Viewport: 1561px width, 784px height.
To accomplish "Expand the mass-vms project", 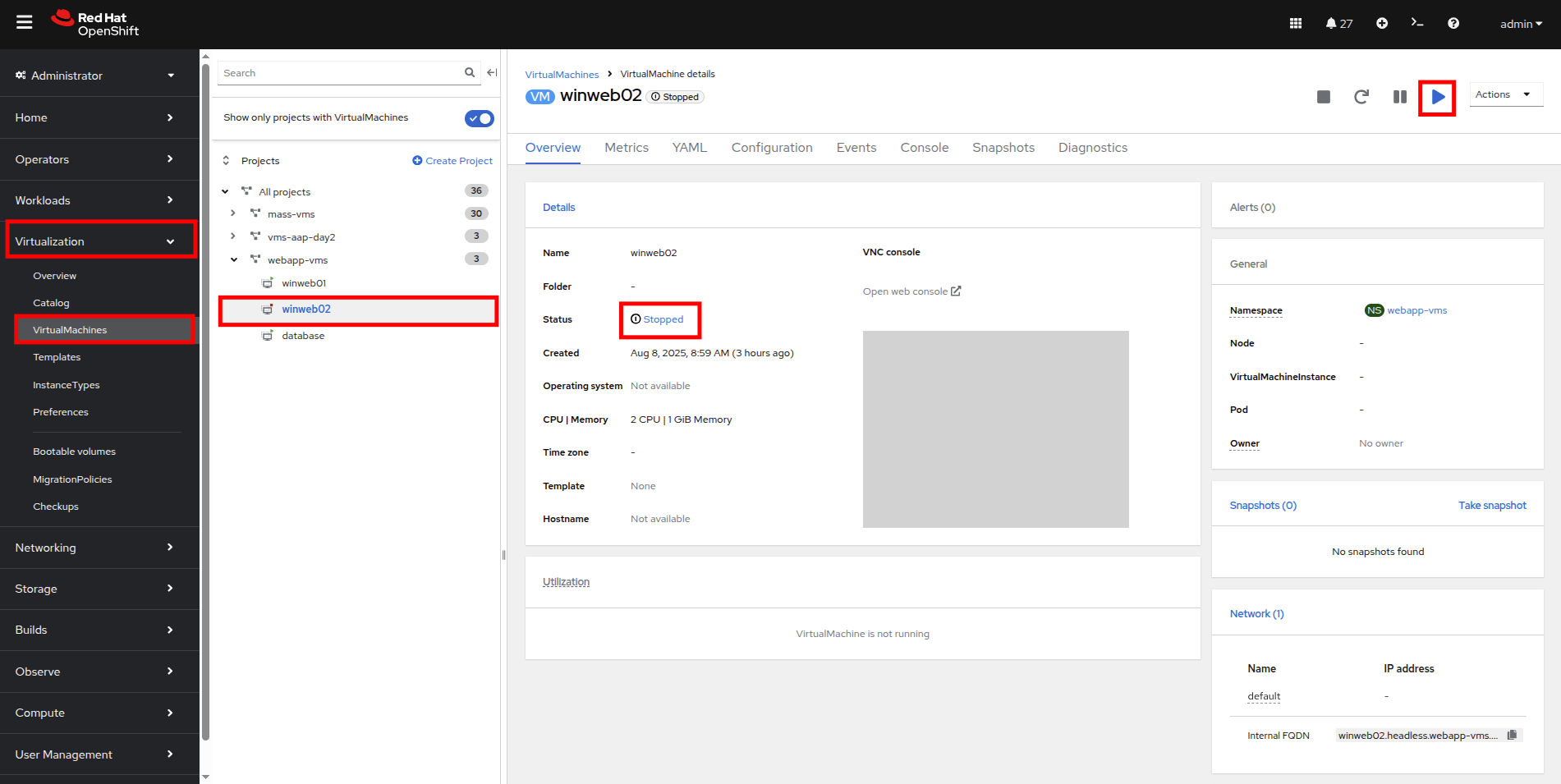I will 233,213.
